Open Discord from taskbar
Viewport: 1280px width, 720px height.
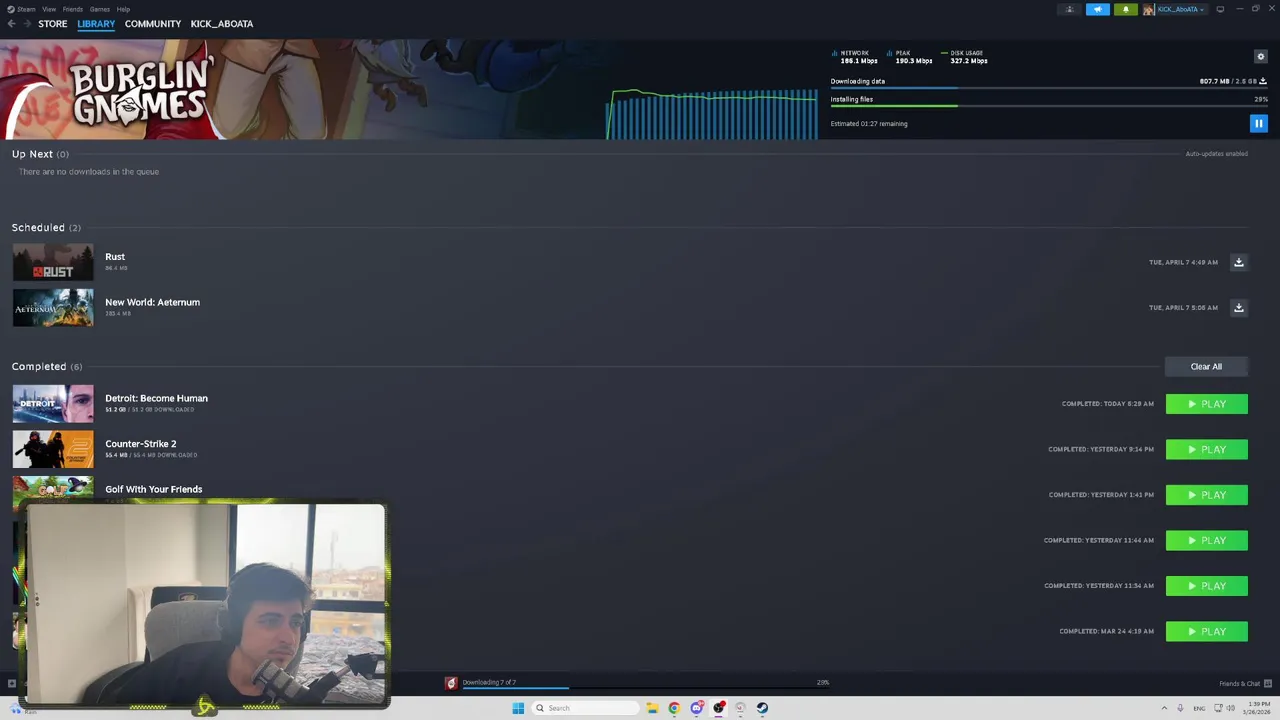click(x=696, y=708)
